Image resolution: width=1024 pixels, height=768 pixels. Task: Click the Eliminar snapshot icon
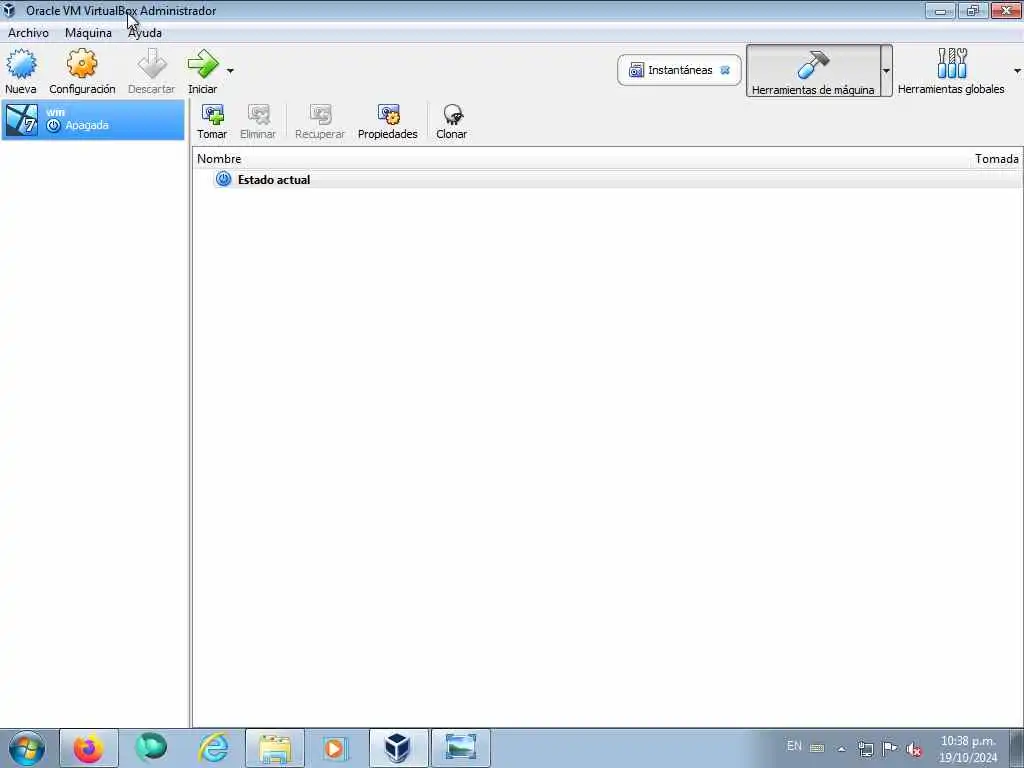tap(259, 115)
